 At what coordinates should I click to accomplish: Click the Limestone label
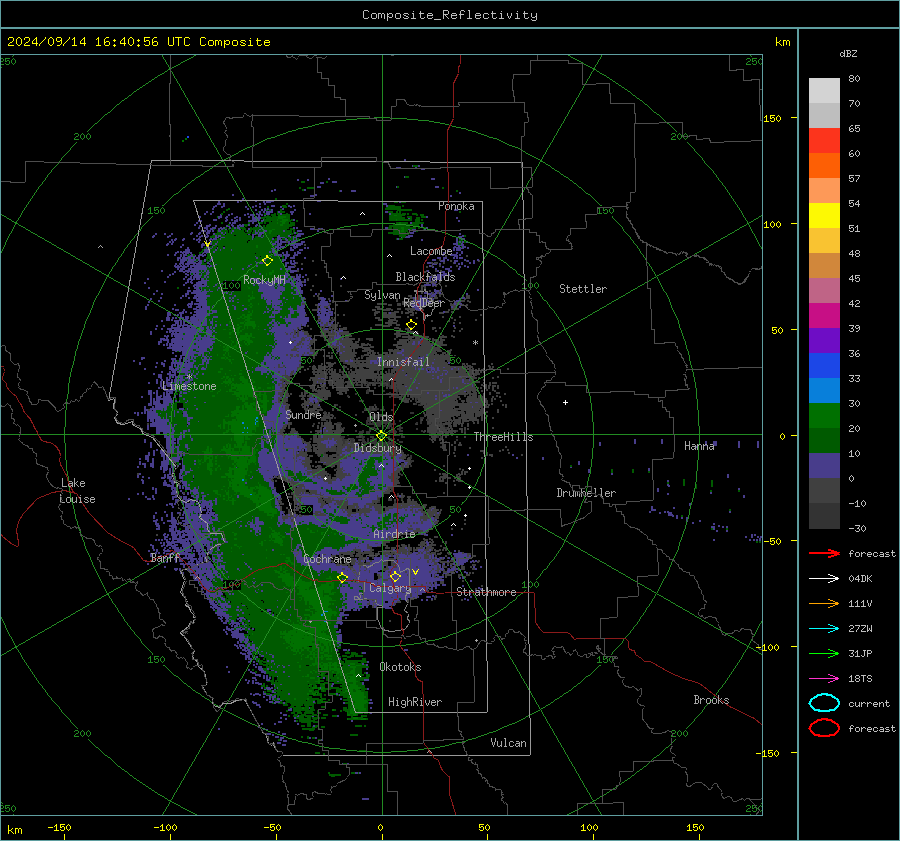(x=189, y=386)
